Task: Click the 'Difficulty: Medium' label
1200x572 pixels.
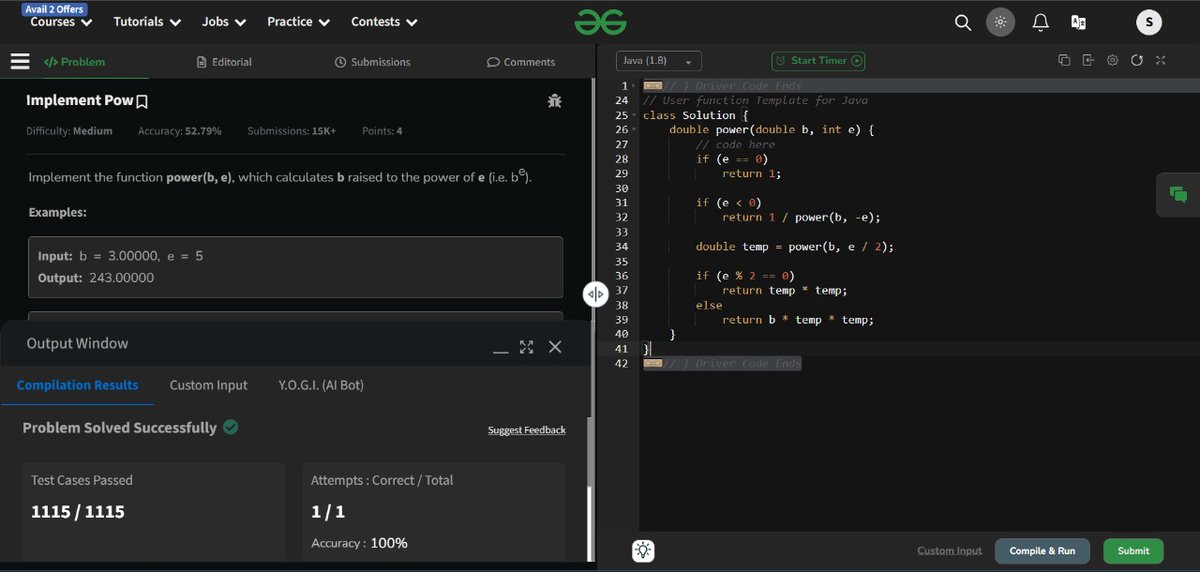Action: point(69,131)
